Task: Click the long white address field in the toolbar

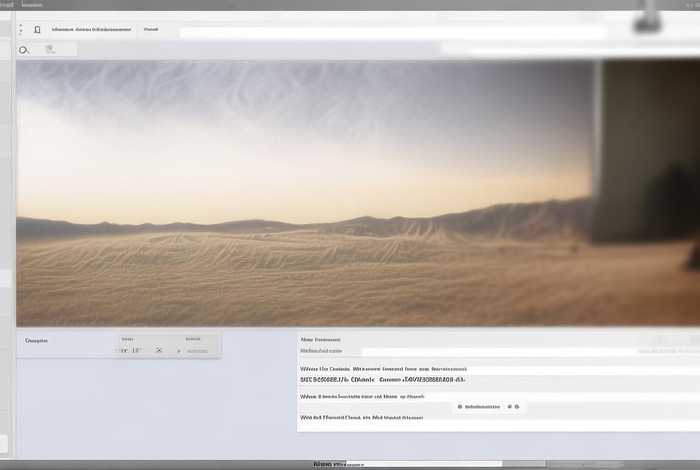Action: pyautogui.click(x=390, y=32)
